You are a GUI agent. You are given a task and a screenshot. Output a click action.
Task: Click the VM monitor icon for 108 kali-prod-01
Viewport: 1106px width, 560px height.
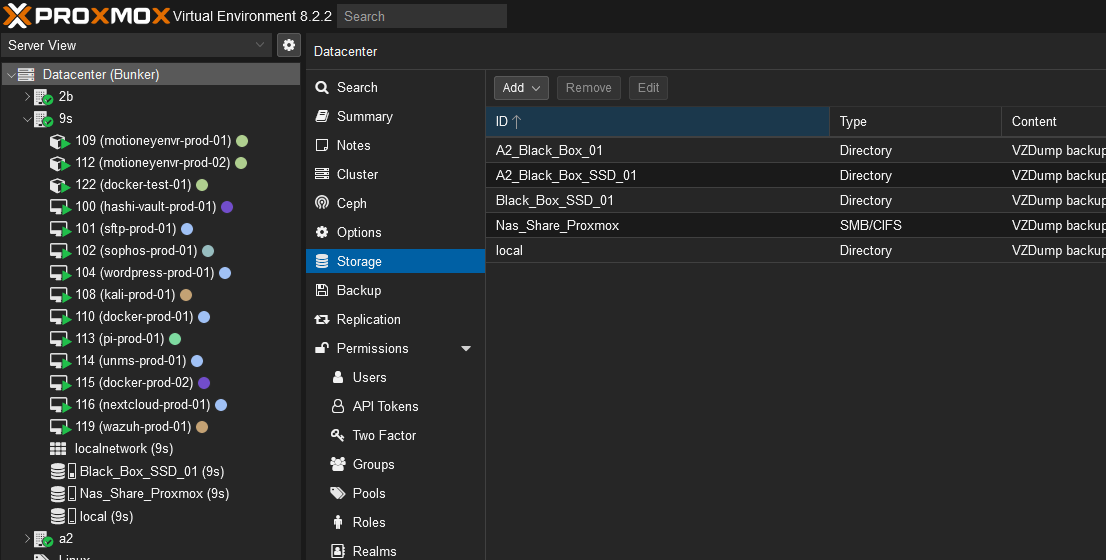[x=59, y=295]
